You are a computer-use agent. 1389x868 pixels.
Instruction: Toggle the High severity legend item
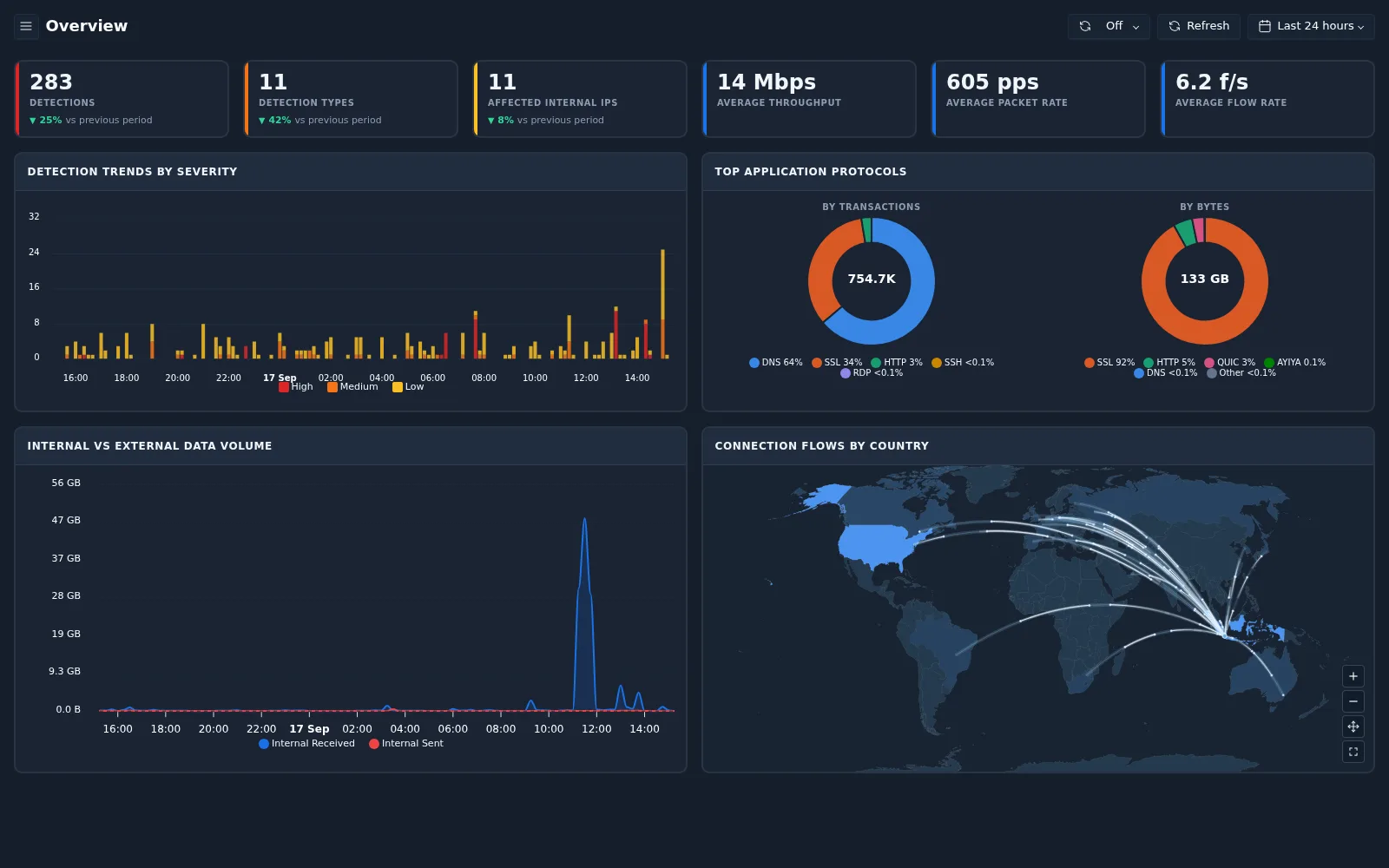[296, 387]
